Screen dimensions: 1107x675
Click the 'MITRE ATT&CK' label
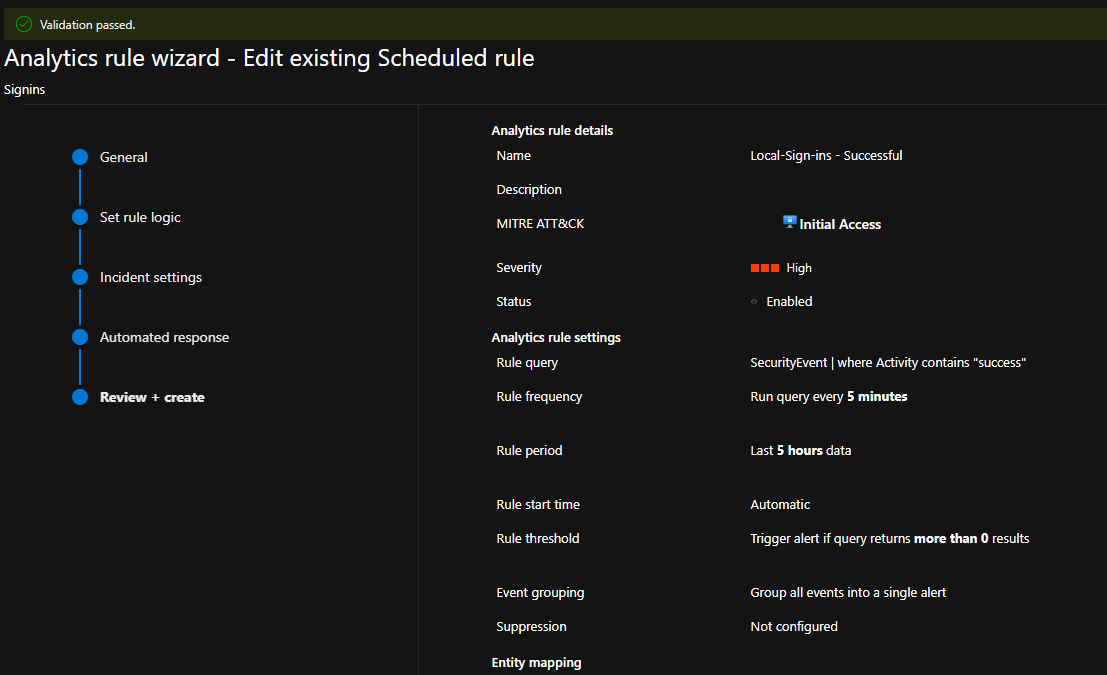click(x=540, y=224)
